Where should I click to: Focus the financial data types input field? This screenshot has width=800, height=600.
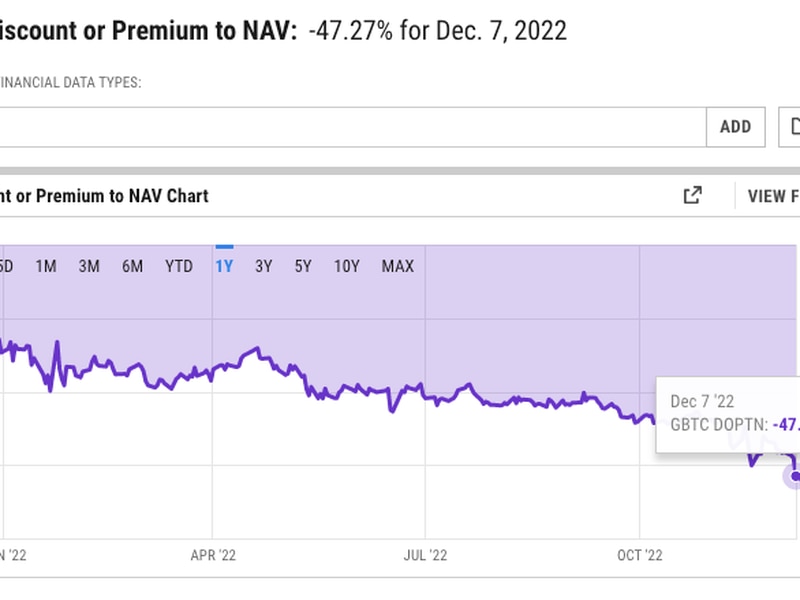tap(350, 127)
